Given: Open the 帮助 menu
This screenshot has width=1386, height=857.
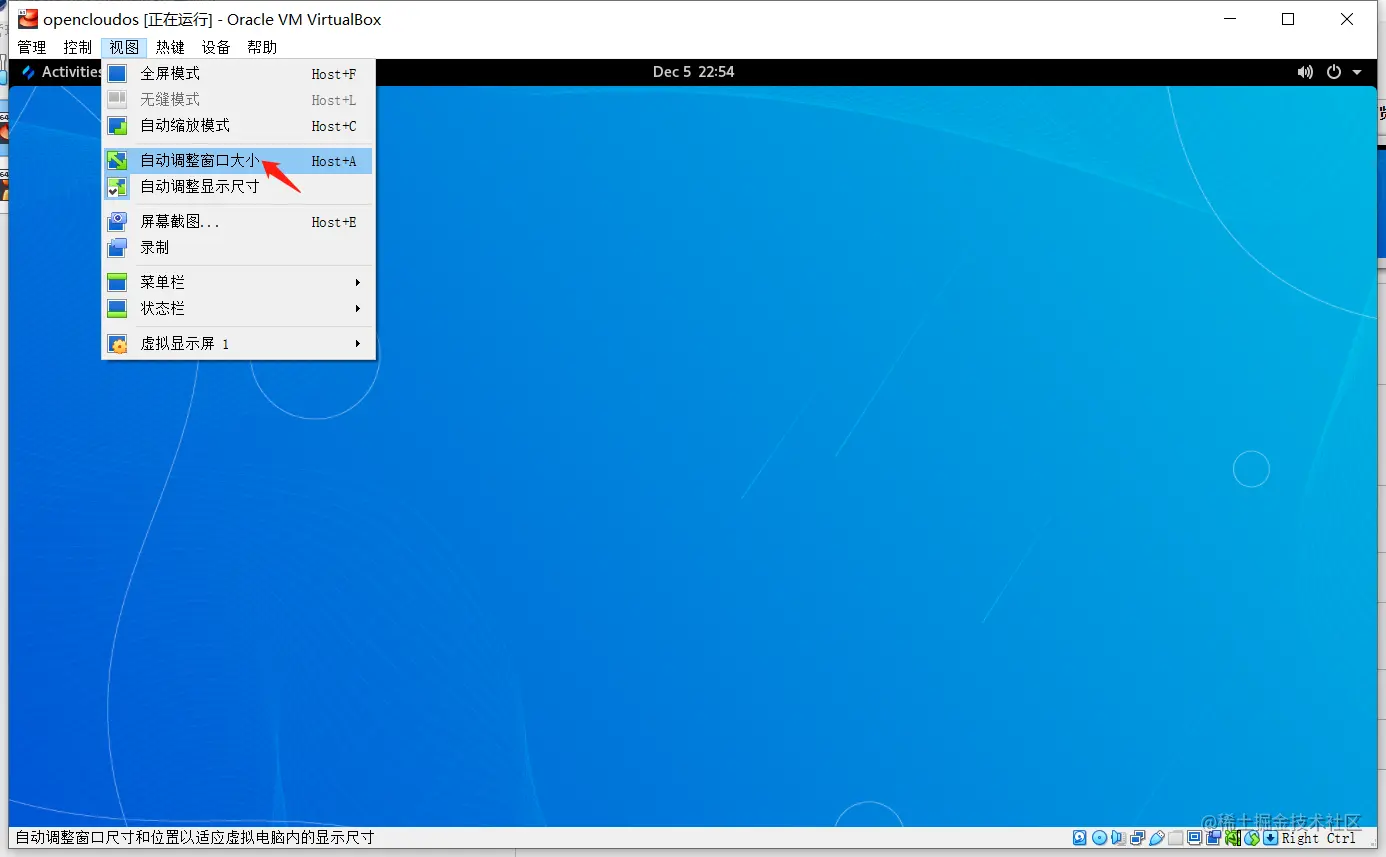Looking at the screenshot, I should point(262,47).
